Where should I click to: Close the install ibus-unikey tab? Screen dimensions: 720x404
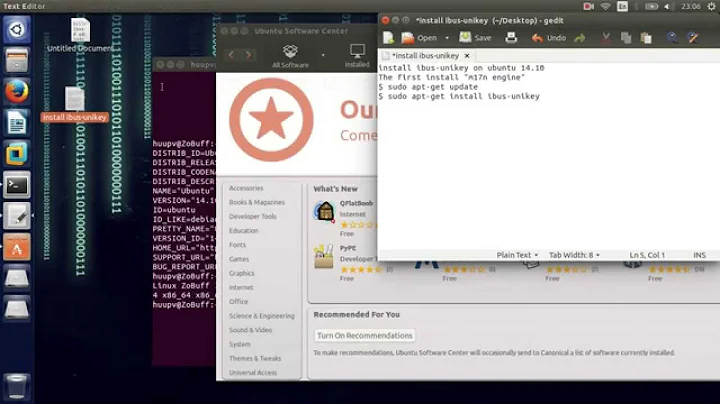pos(467,56)
